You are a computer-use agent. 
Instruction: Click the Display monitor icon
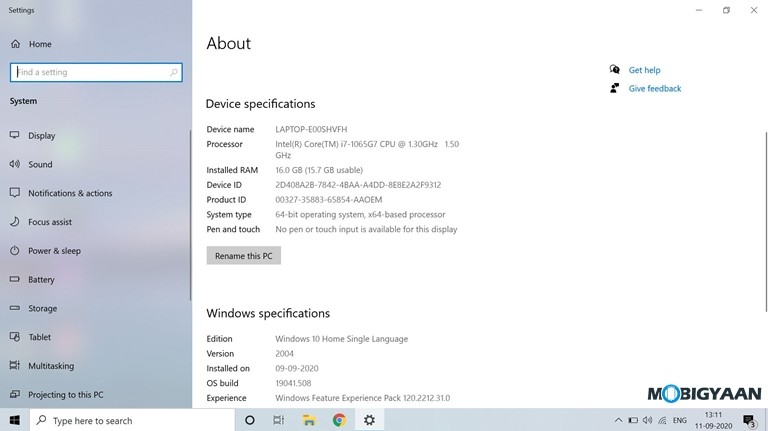(15, 135)
